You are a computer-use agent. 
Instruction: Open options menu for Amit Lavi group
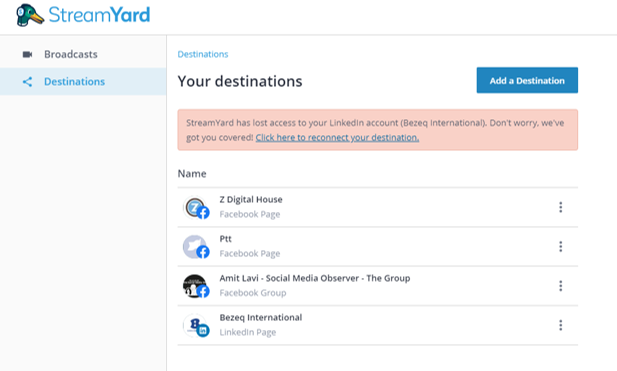[x=560, y=286]
